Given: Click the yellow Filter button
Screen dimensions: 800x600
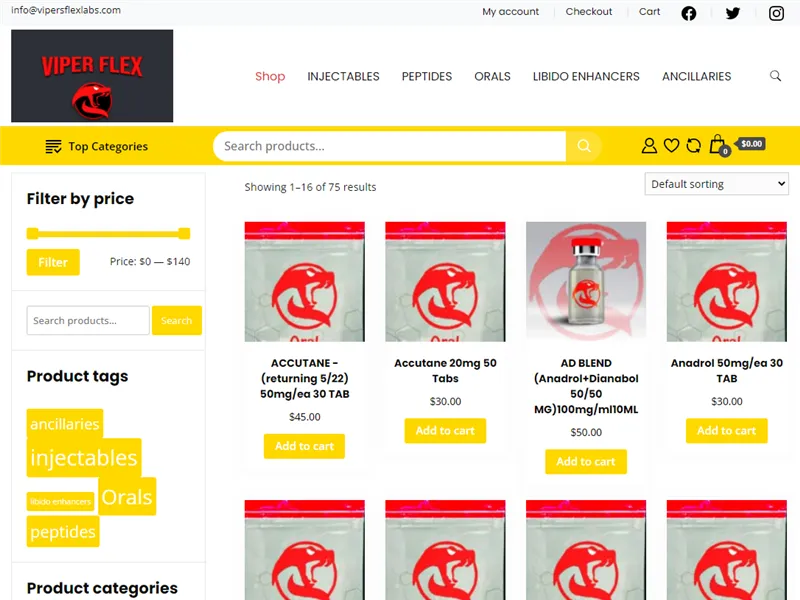Looking at the screenshot, I should 53,262.
